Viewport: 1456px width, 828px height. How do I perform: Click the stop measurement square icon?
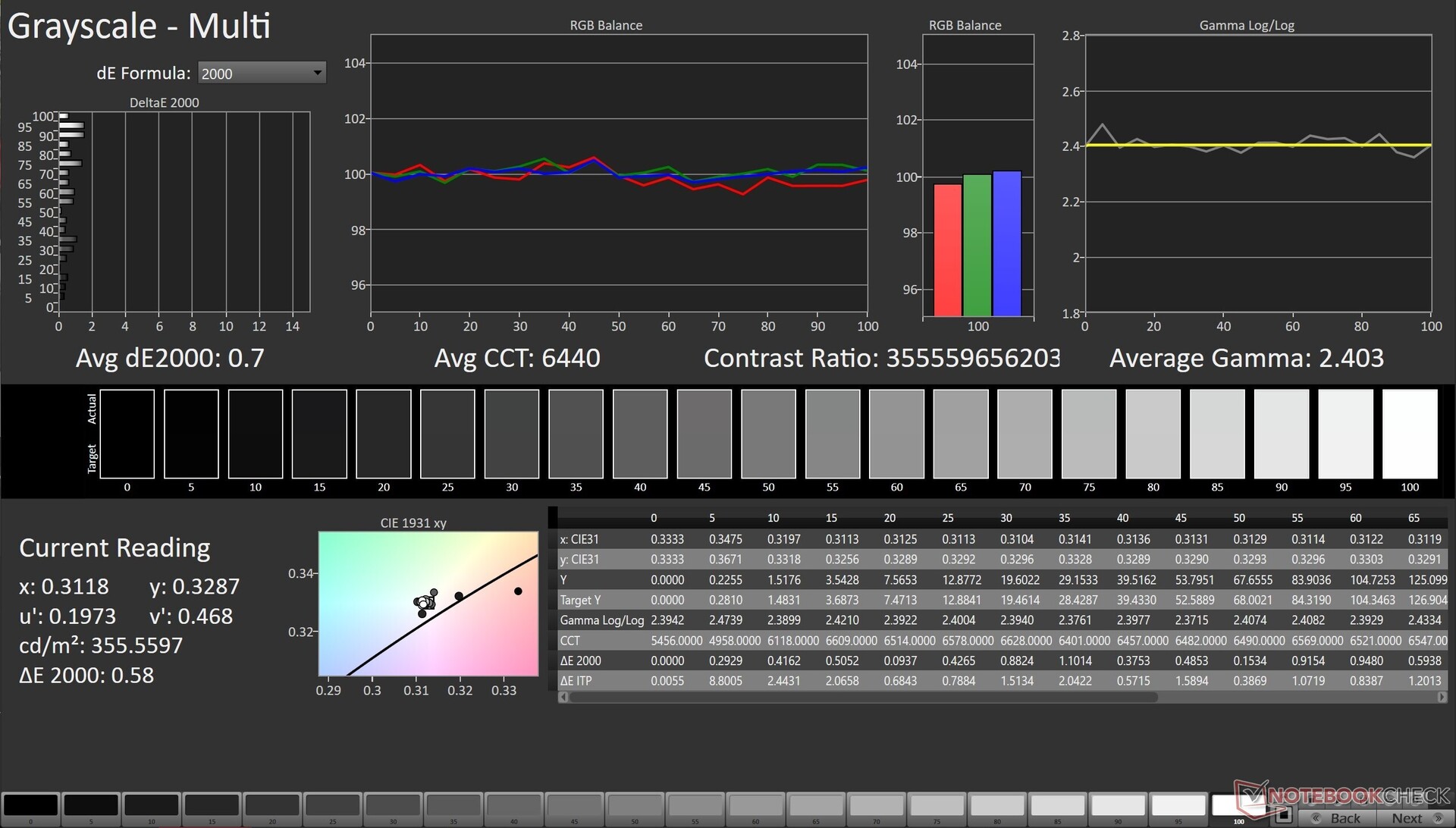click(x=1283, y=816)
